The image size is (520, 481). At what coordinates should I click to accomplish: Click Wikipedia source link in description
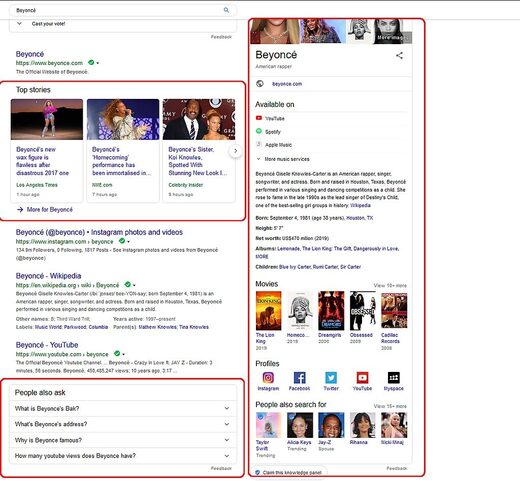[360, 205]
